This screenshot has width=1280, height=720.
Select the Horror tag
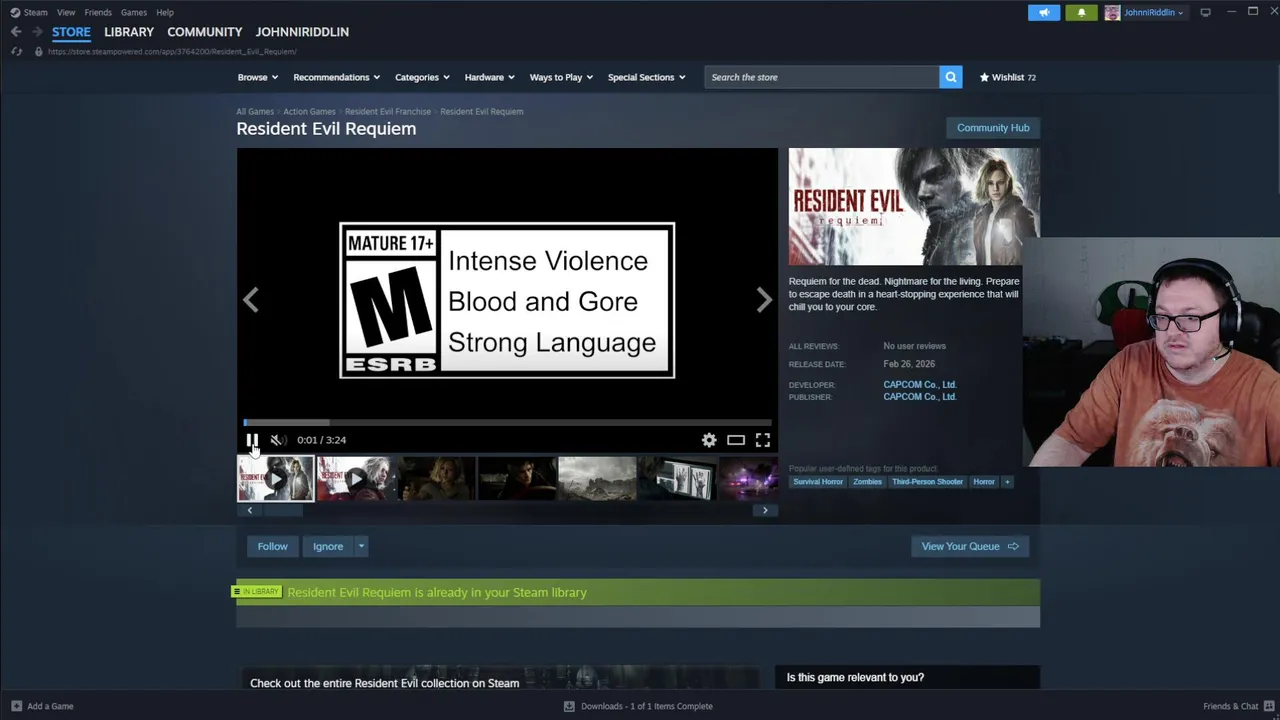(x=984, y=482)
